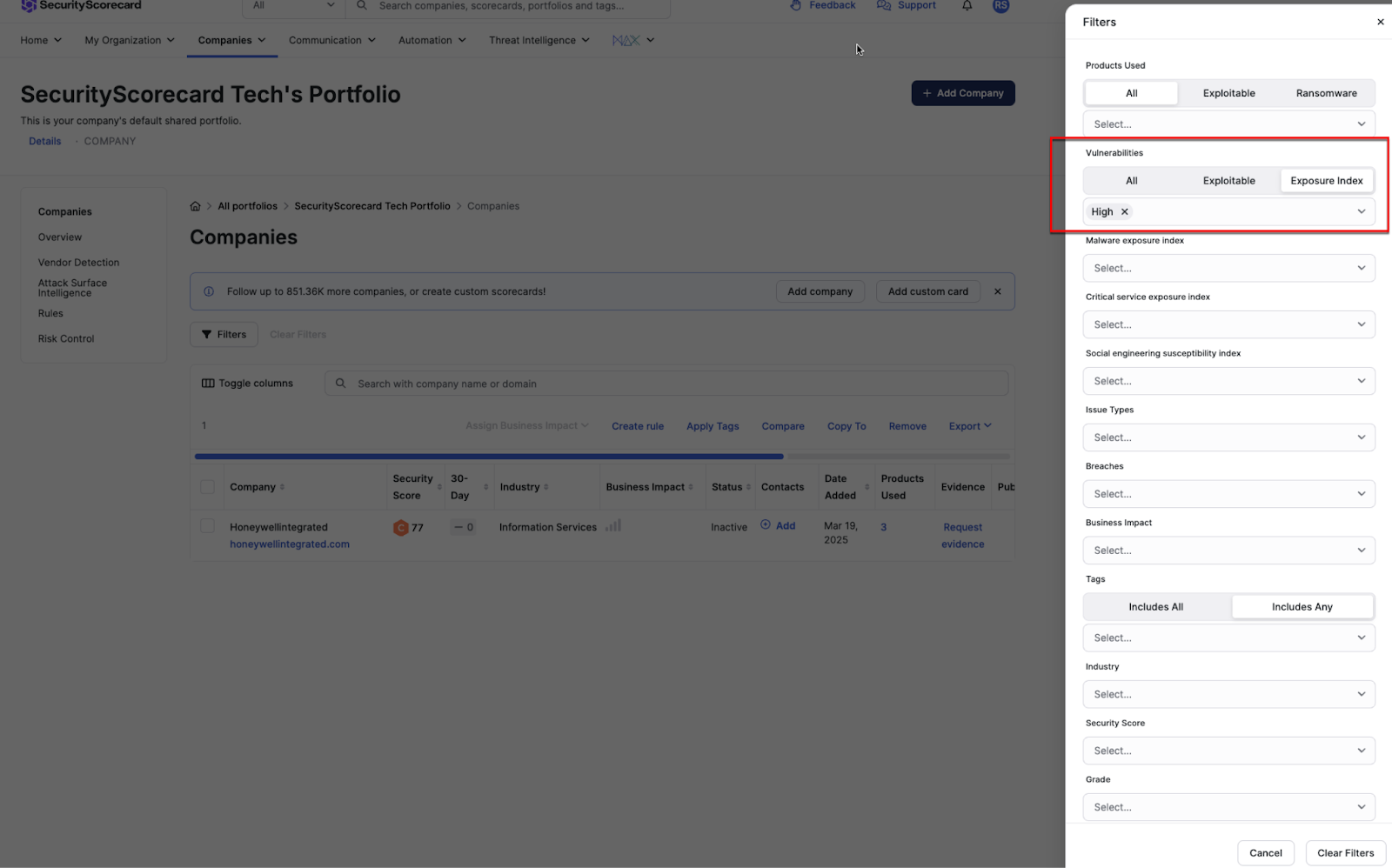This screenshot has width=1392, height=868.
Task: Go to home breadcrumb icon
Action: tap(195, 206)
